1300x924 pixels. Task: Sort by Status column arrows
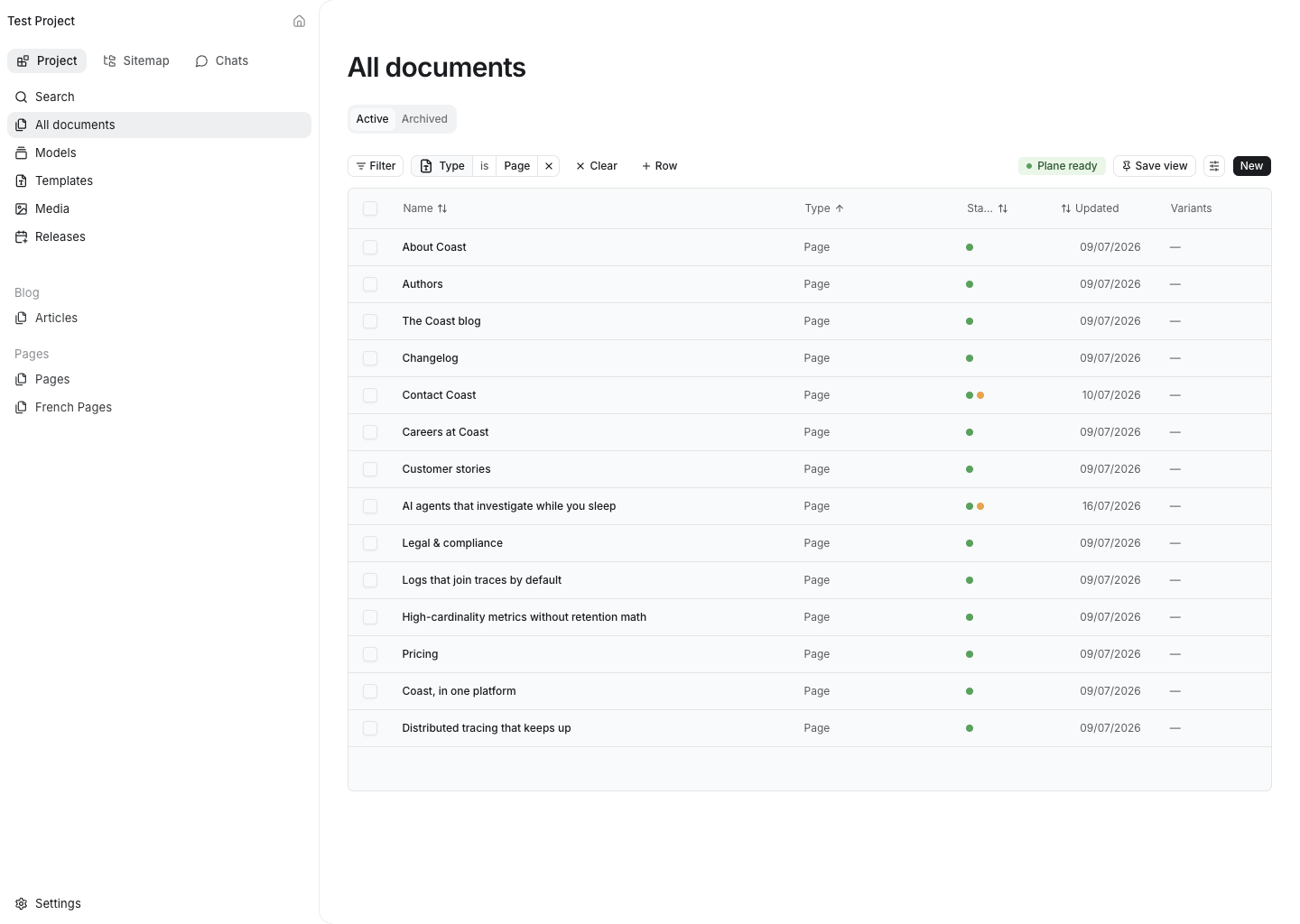tap(1003, 208)
